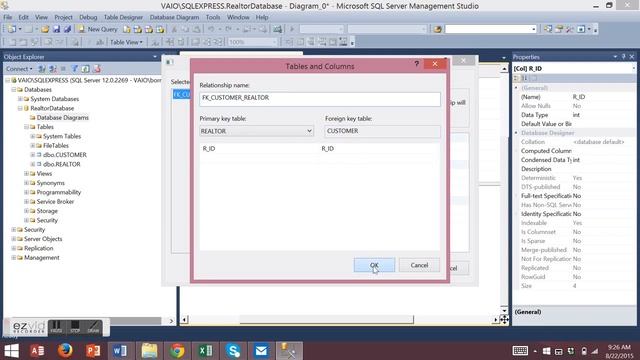Screen dimensions: 640x360
Task: Click the Relationship name text field
Action: [x=320, y=99]
